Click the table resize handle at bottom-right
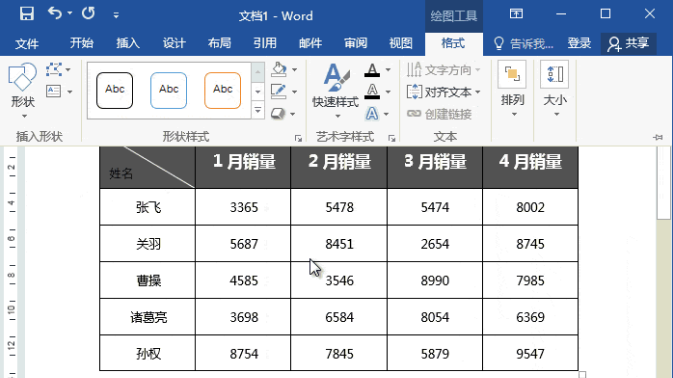 (582, 375)
